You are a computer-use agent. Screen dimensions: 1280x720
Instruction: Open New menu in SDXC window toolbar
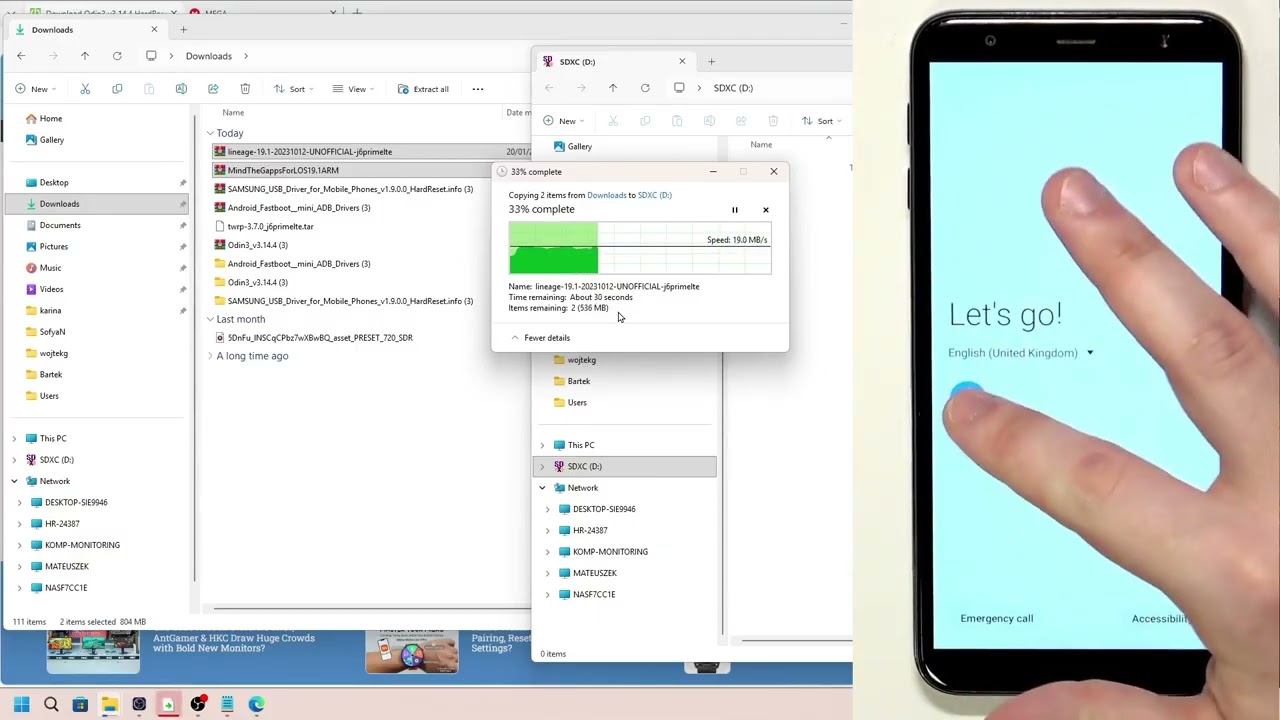[x=563, y=121]
